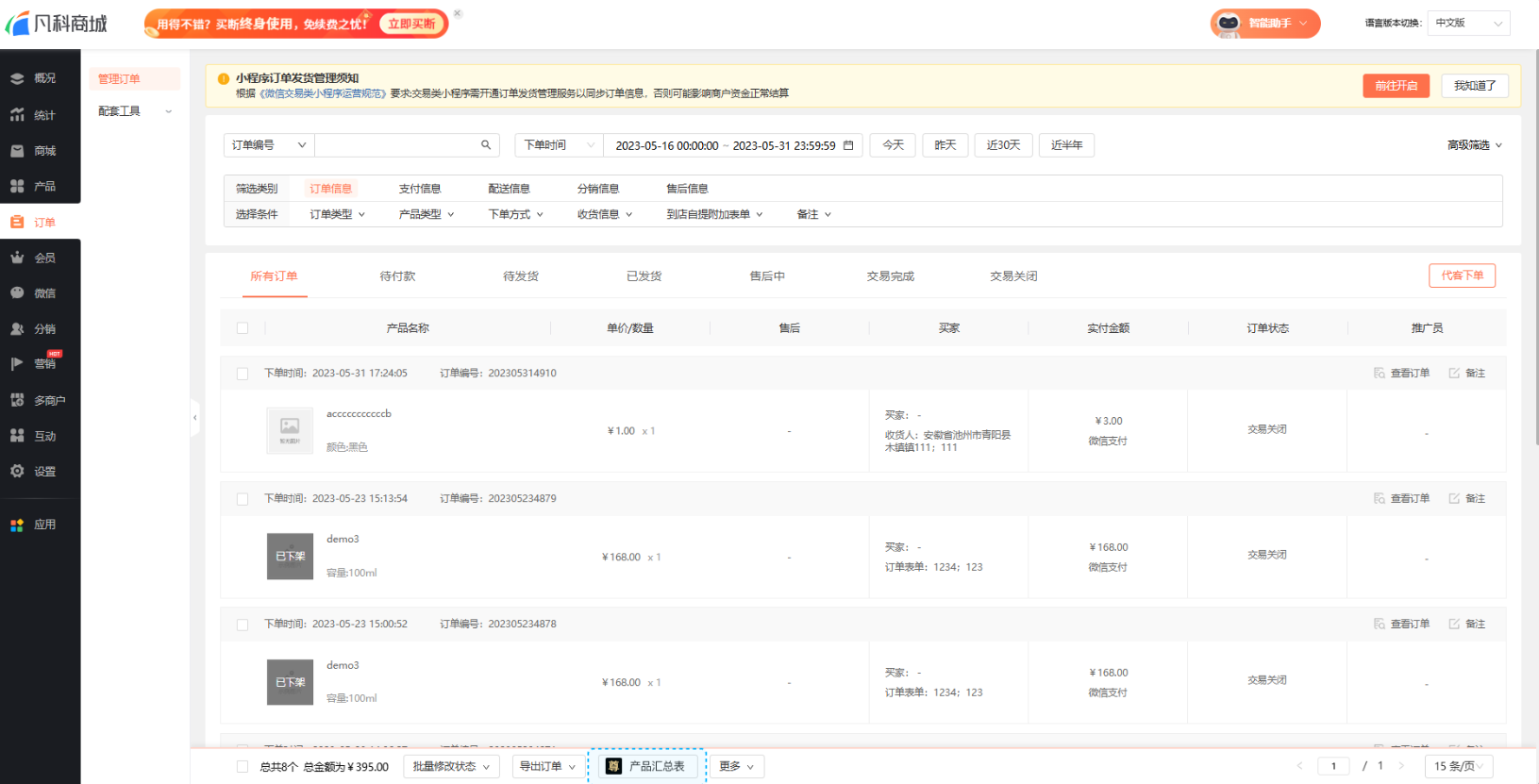Open the calendar icon in date range
The width and height of the screenshot is (1539, 784).
[x=848, y=145]
